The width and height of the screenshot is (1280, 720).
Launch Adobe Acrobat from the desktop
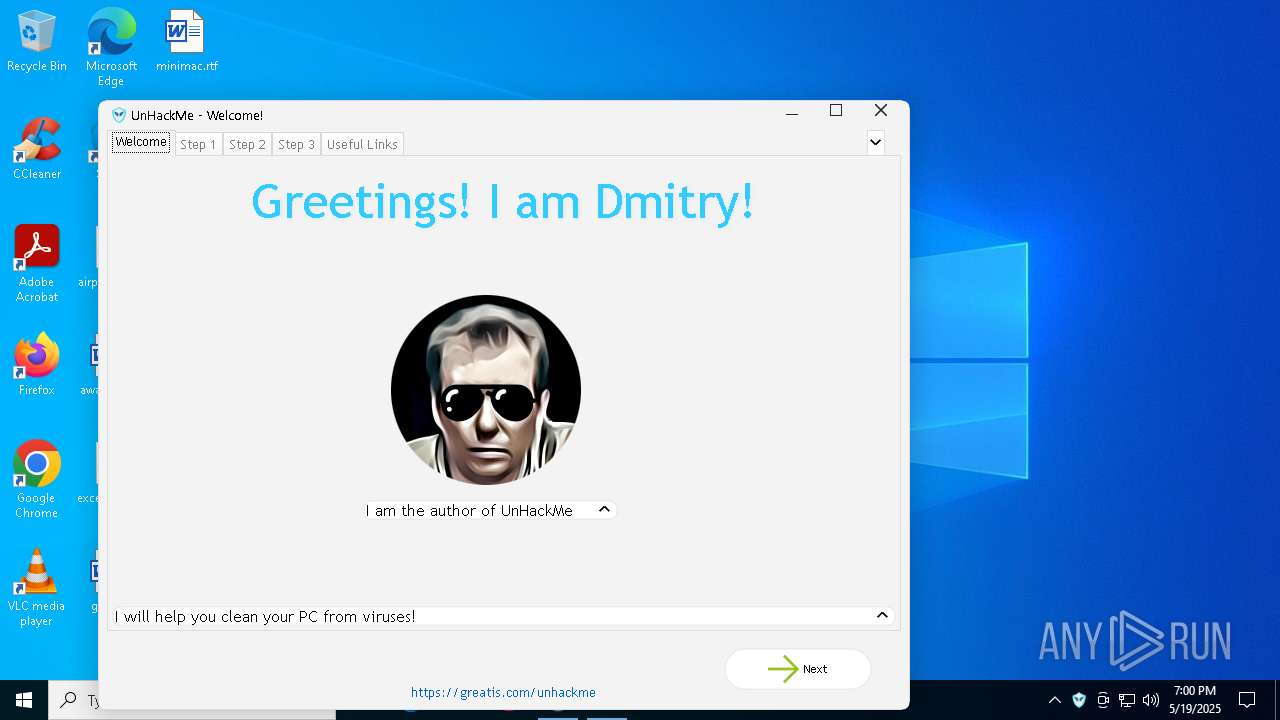[x=37, y=264]
